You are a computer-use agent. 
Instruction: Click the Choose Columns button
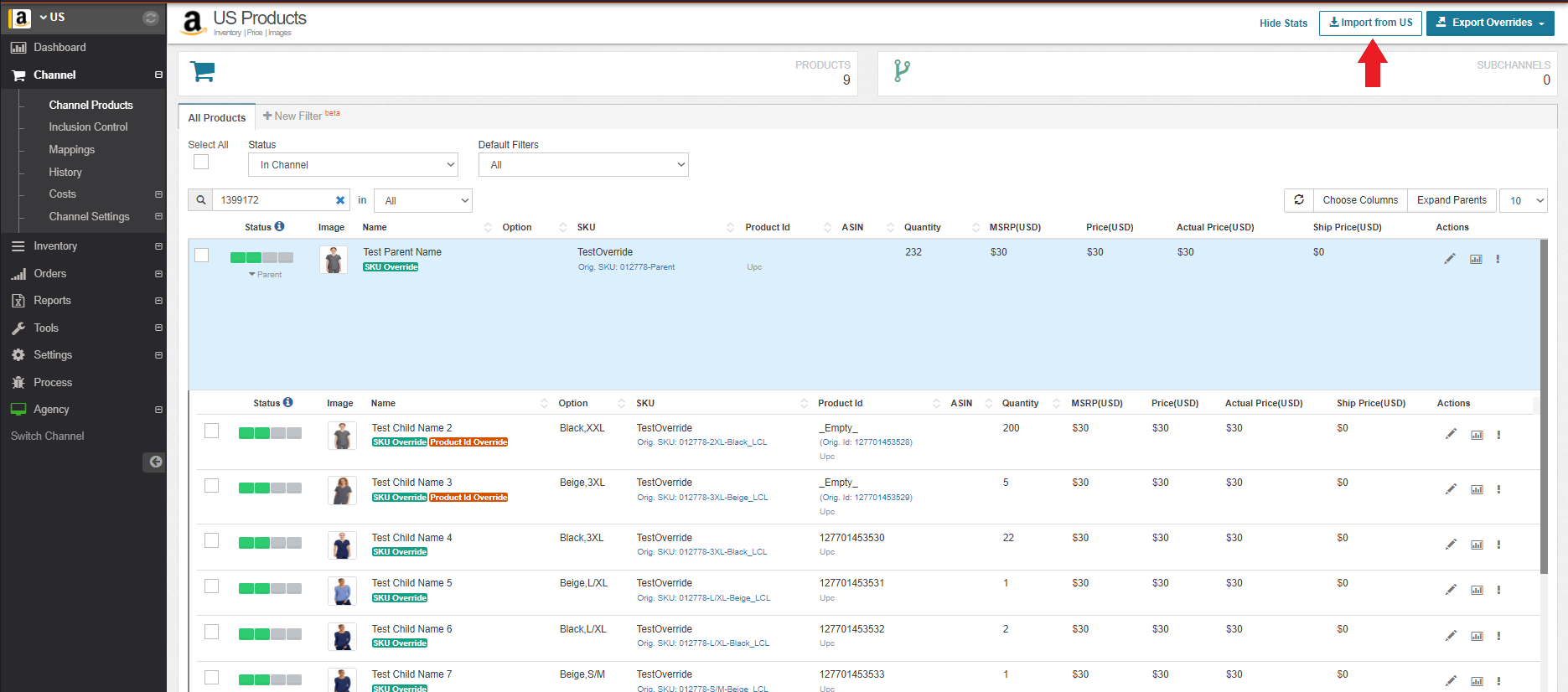(1360, 200)
